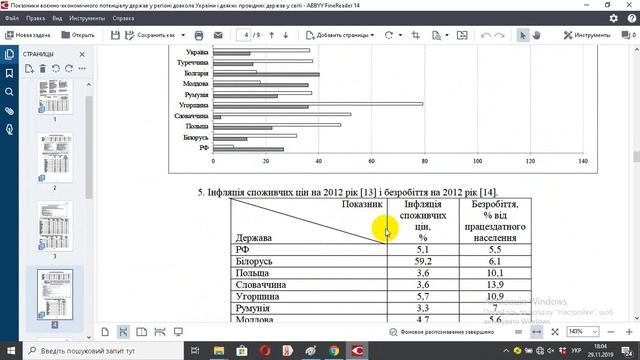Open the comments panel icon
Viewport: 640px width, 360px height.
628,36
